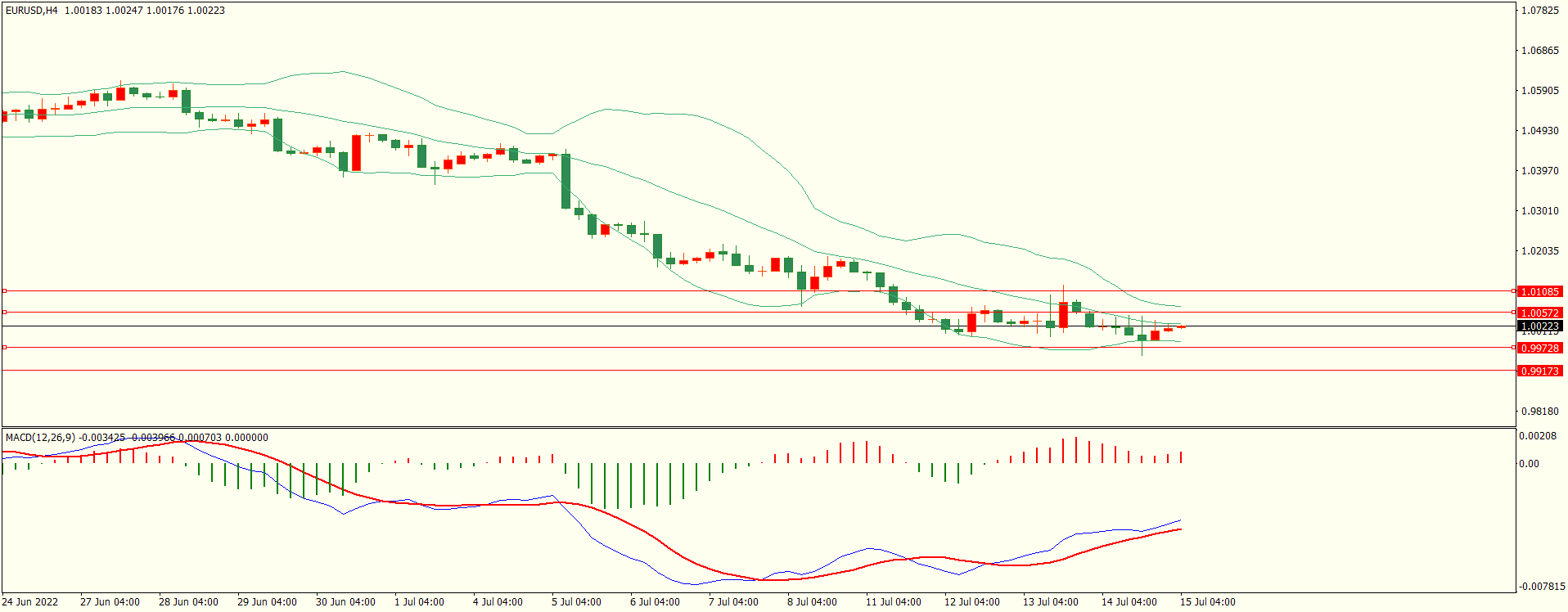Select the current price 1.00223 black label

coord(1539,326)
